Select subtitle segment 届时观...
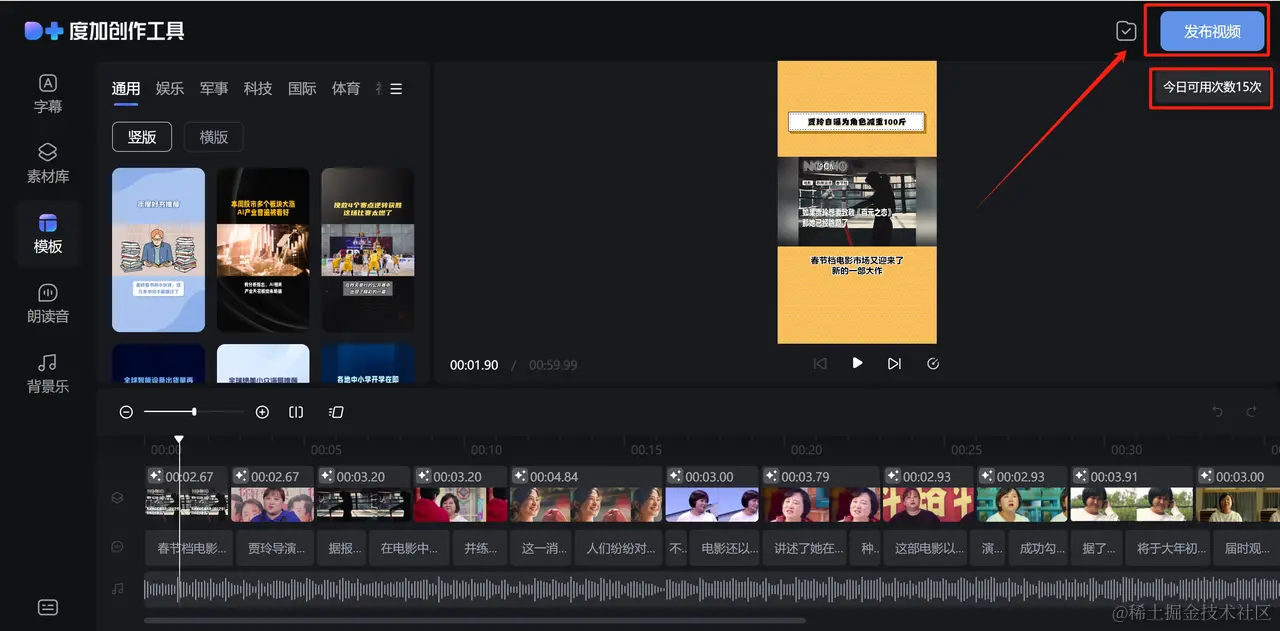The height and width of the screenshot is (631, 1280). 1246,548
